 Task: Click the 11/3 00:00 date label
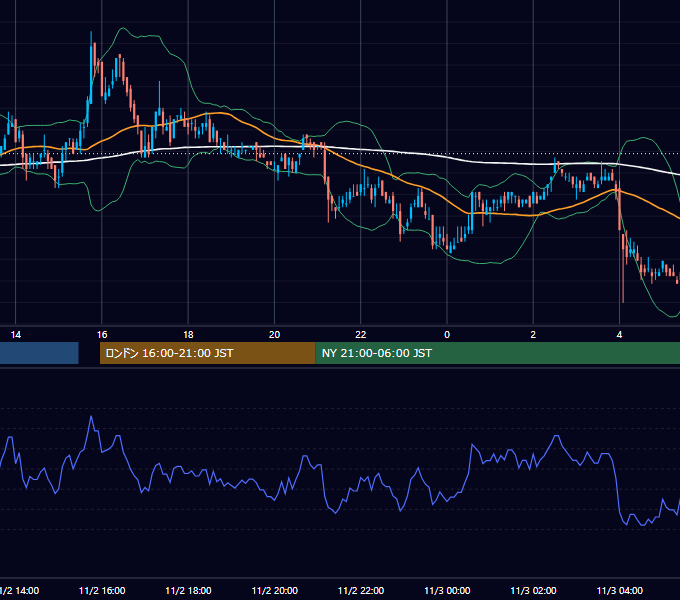click(447, 590)
